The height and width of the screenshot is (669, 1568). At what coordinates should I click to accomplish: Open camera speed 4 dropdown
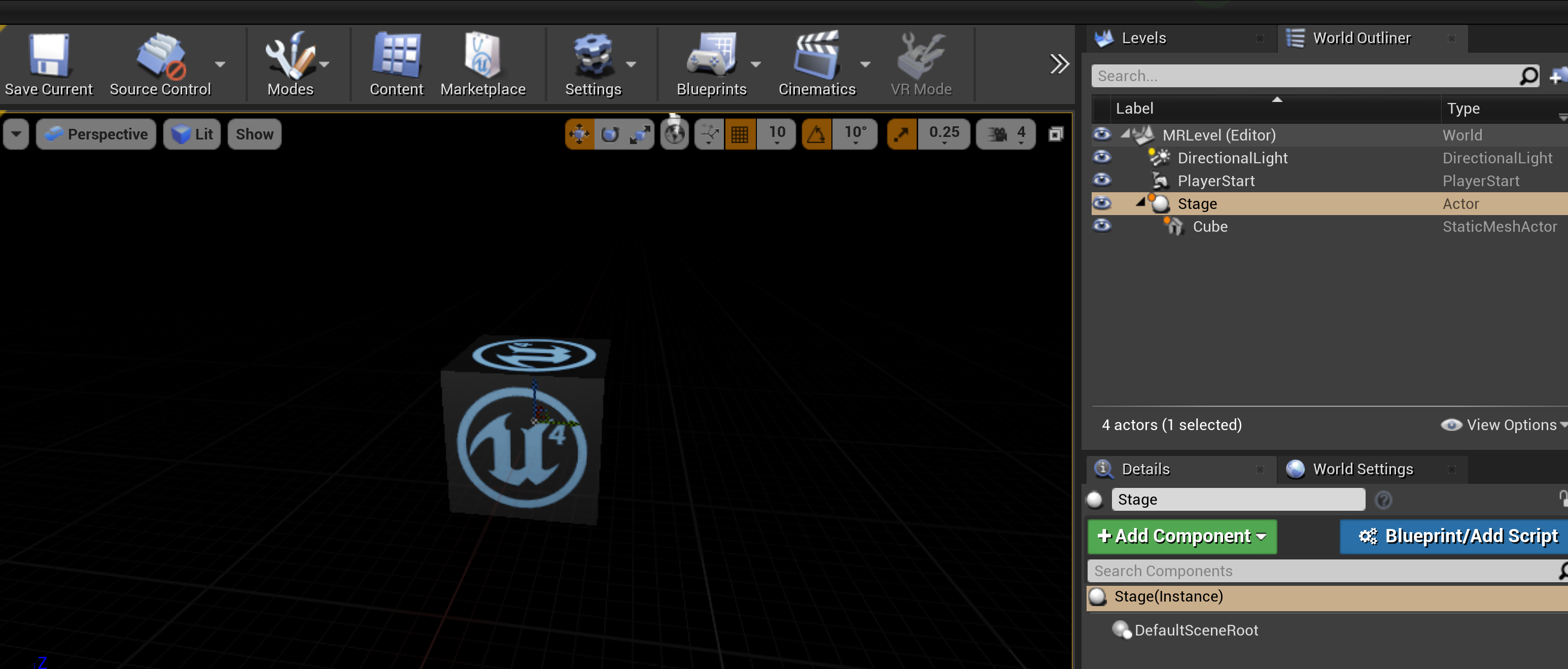coord(1005,134)
